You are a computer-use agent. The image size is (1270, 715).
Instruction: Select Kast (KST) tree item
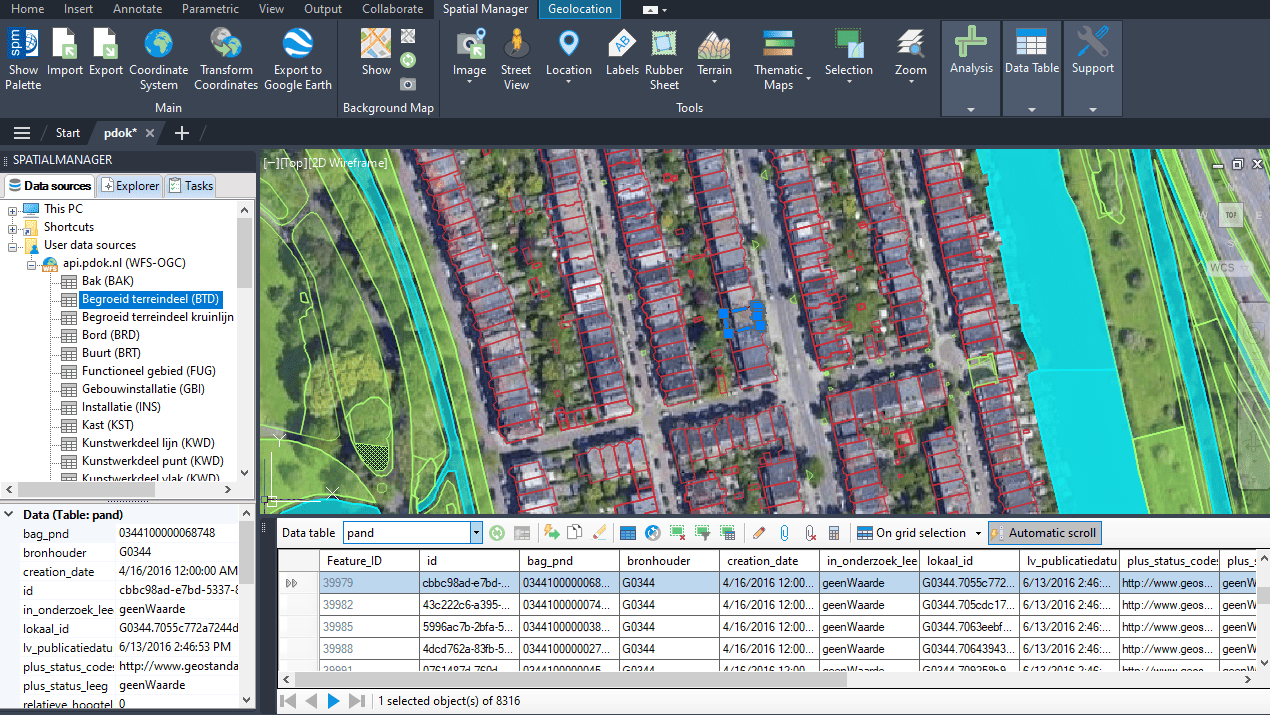(107, 425)
